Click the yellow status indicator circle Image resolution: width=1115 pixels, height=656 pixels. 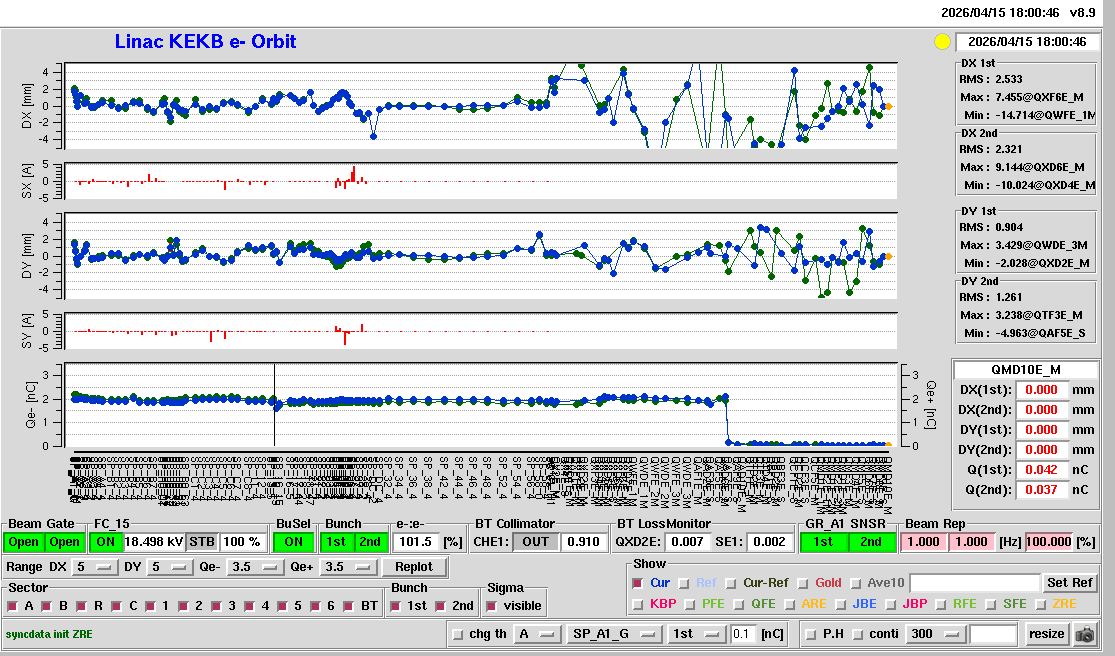(x=941, y=42)
